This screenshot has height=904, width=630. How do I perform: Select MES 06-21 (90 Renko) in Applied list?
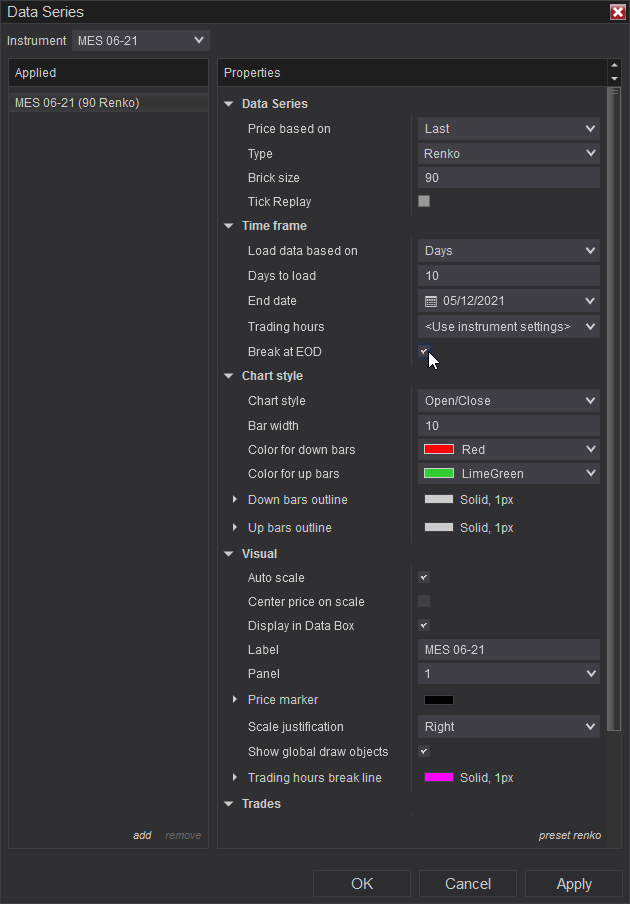77,103
